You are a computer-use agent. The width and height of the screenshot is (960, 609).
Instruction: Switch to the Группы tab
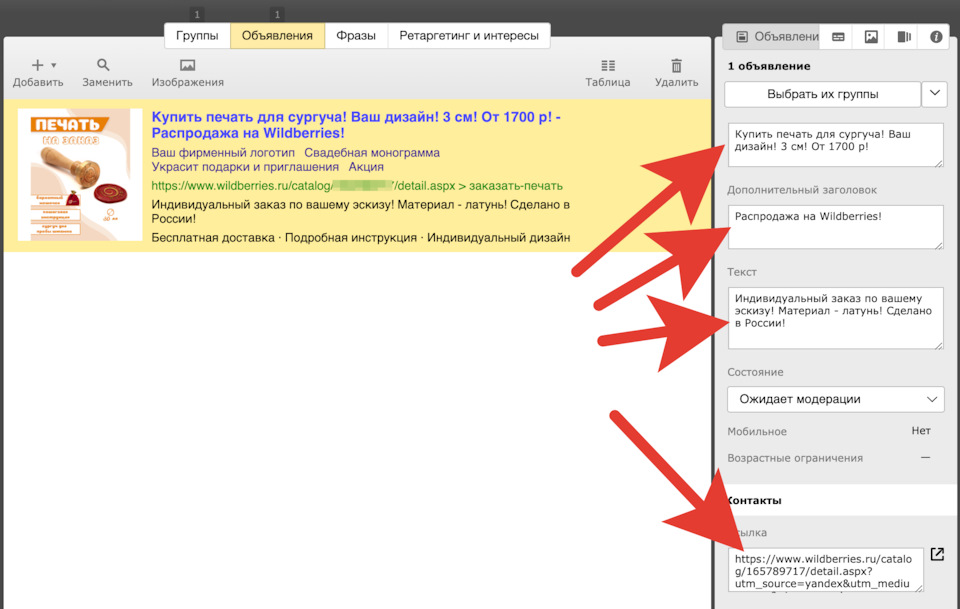pyautogui.click(x=197, y=35)
